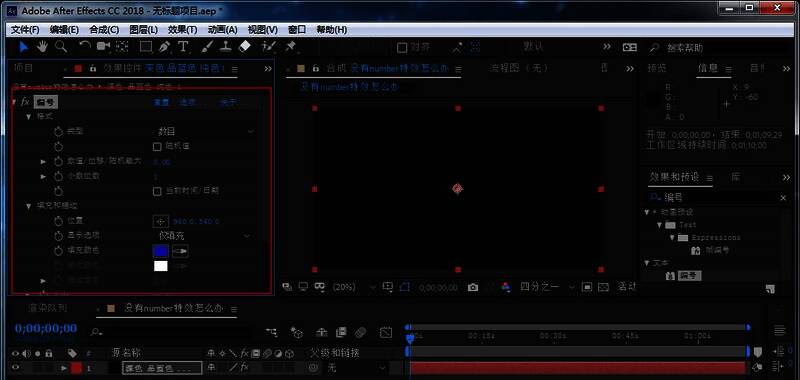Toggle stopwatch for 类型 property
This screenshot has height=380, width=800.
coord(59,132)
